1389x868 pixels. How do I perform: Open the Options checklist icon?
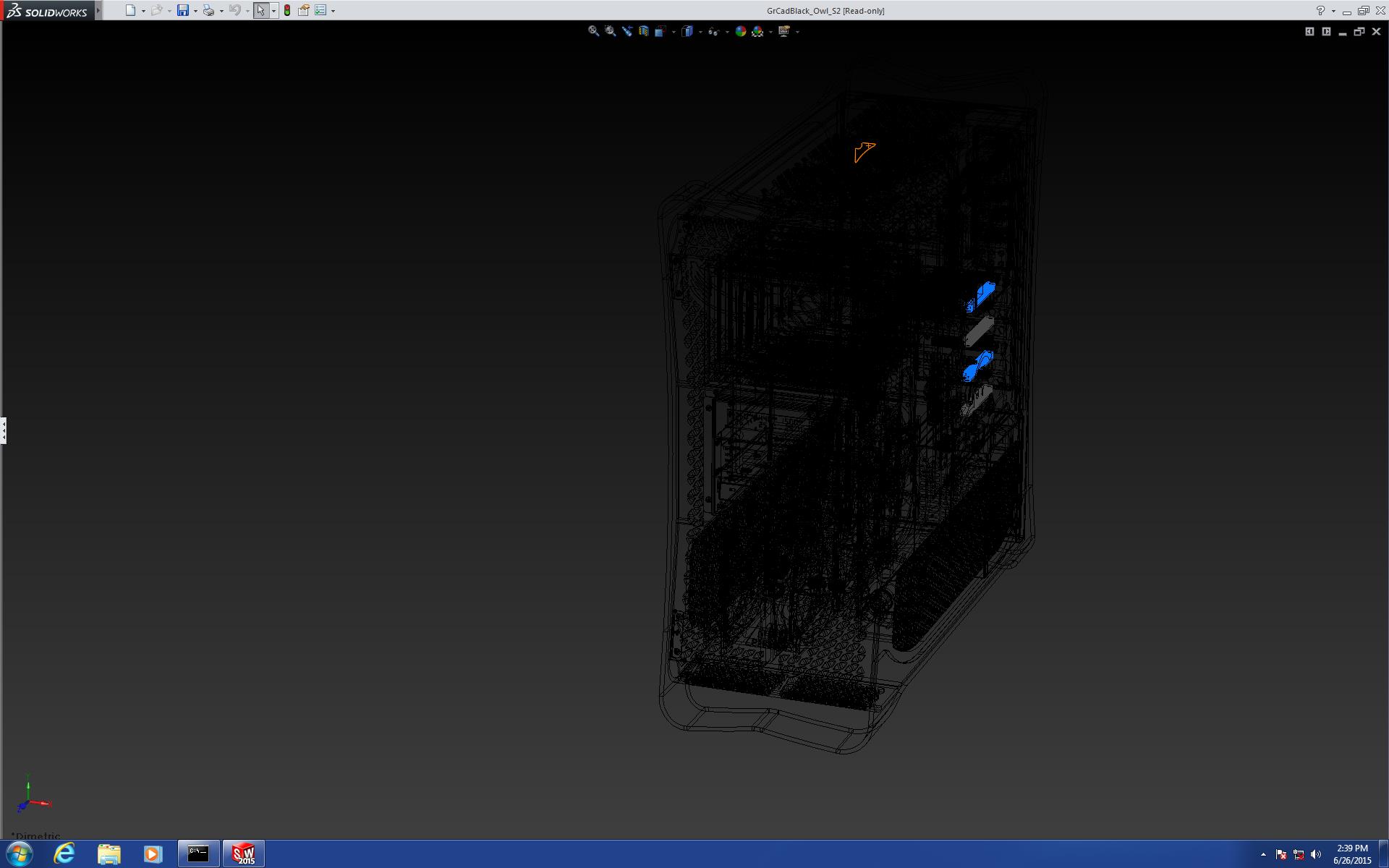click(x=320, y=10)
